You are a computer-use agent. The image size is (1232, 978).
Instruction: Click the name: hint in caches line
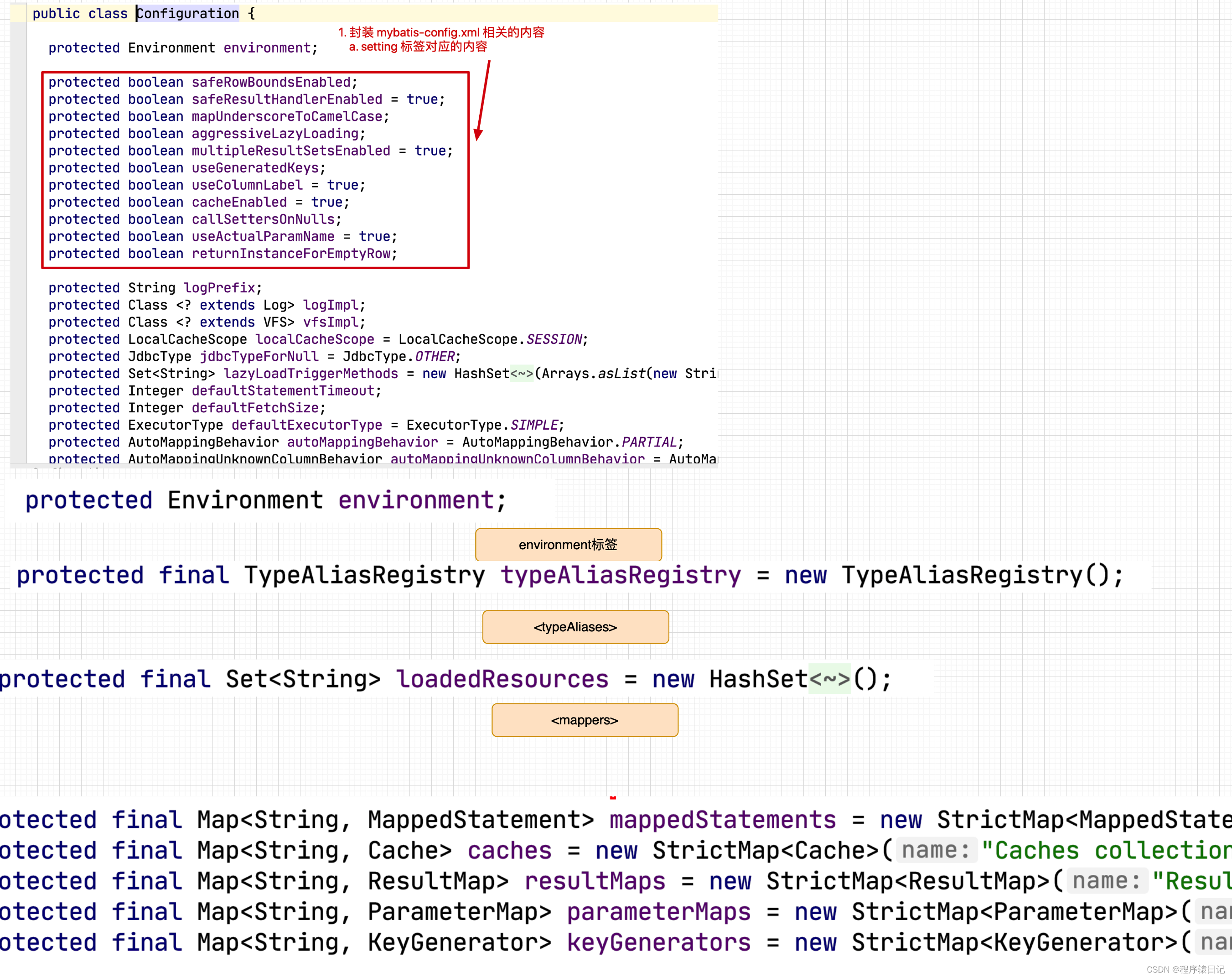point(936,850)
